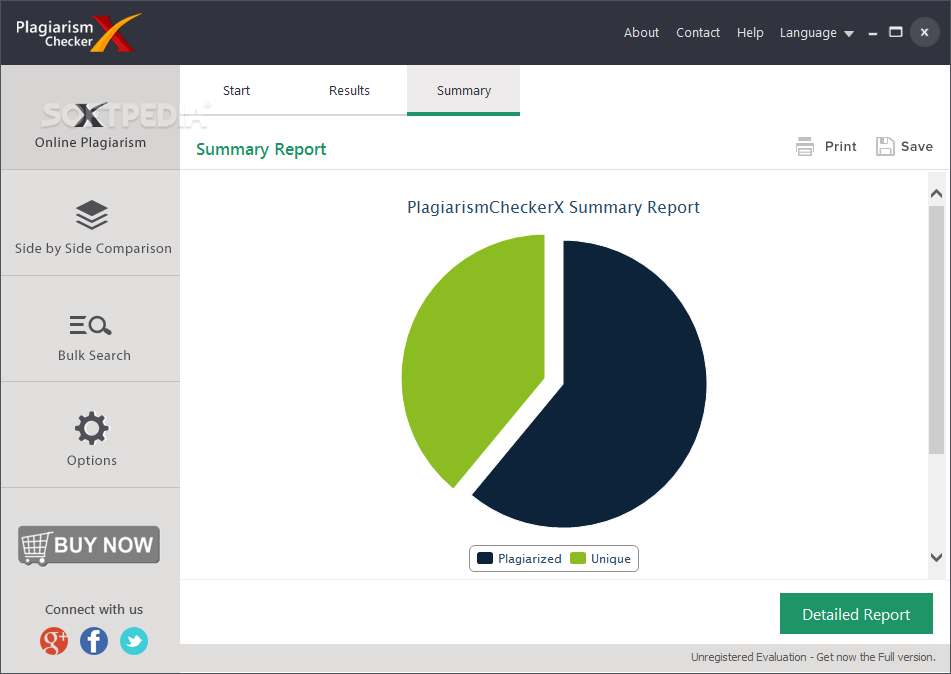Open the Options gear icon
This screenshot has width=951, height=674.
tap(92, 428)
